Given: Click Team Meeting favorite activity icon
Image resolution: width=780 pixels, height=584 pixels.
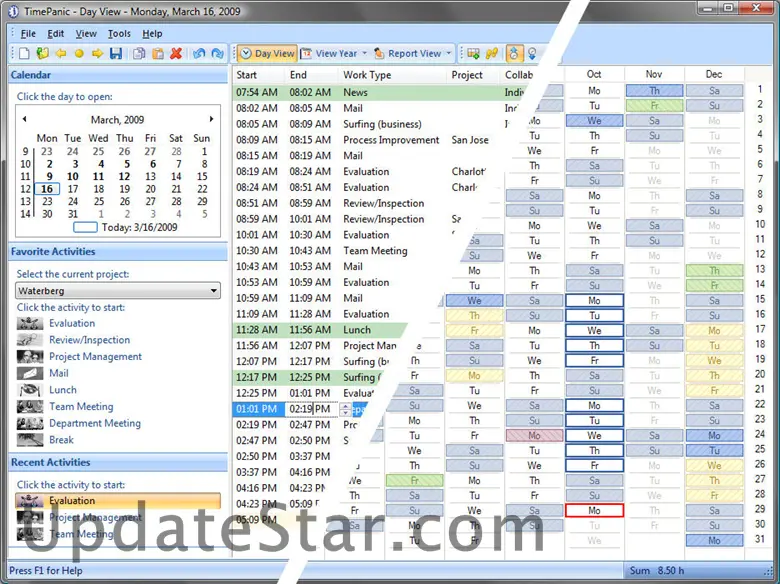Looking at the screenshot, I should tap(30, 406).
